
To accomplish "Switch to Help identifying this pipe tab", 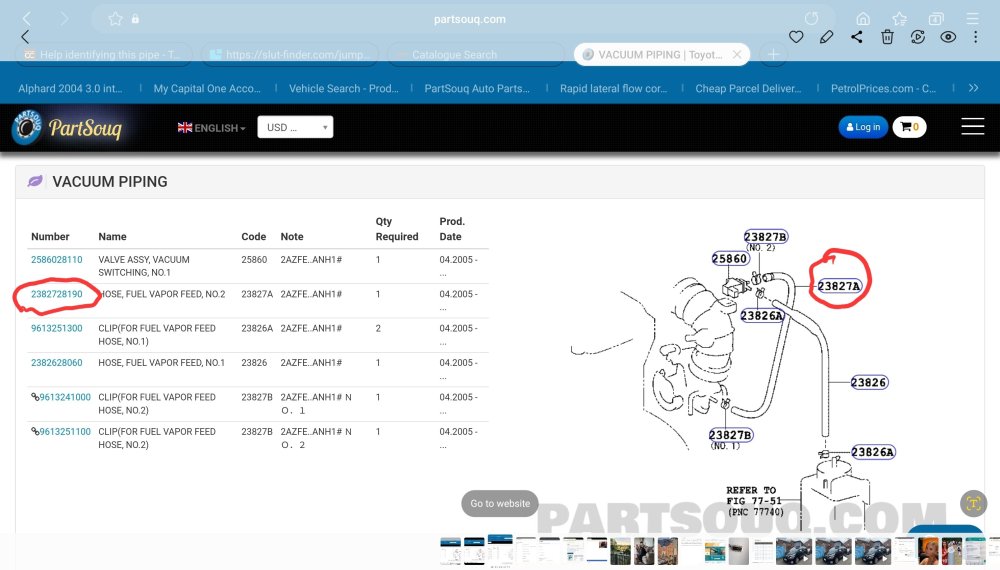I will click(x=104, y=55).
